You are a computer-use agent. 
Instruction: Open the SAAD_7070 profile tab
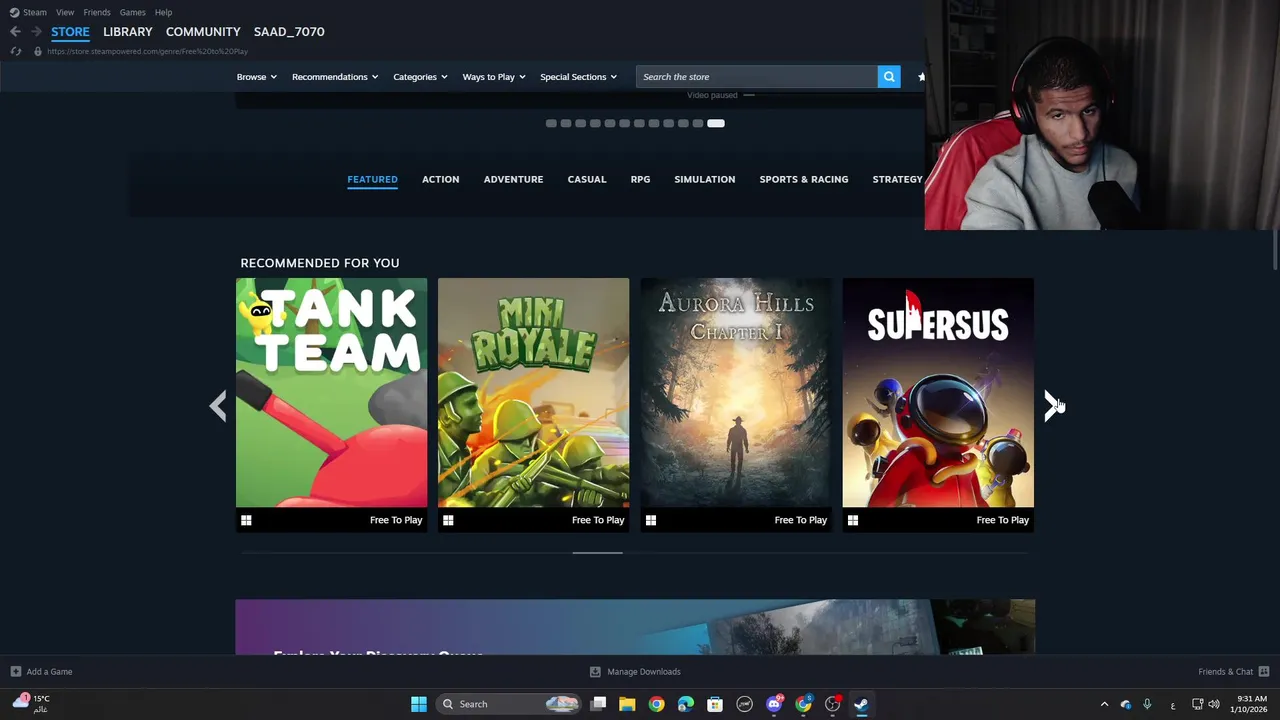(289, 32)
